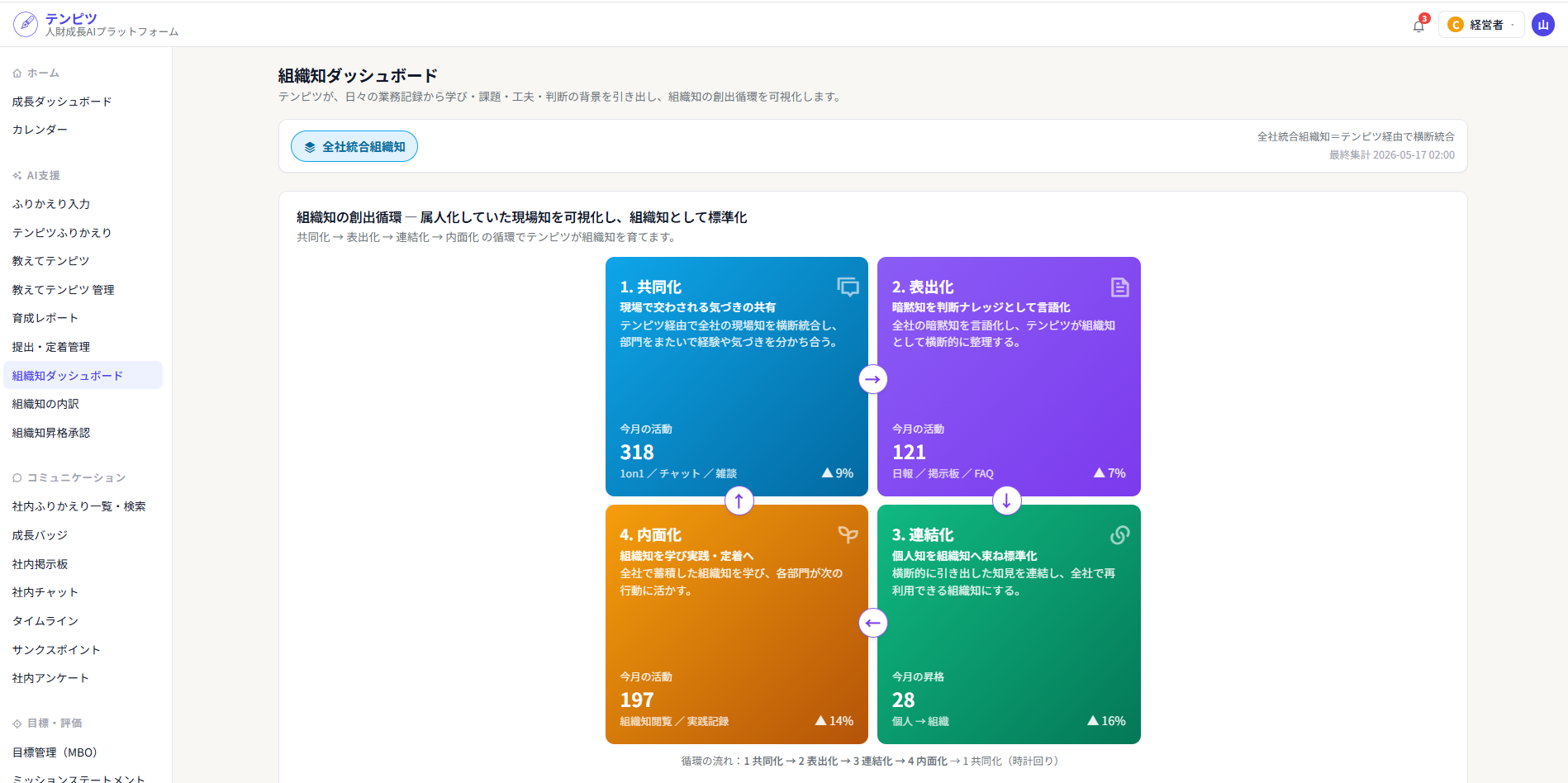Click the chat icon on 共同化 card

[x=848, y=287]
